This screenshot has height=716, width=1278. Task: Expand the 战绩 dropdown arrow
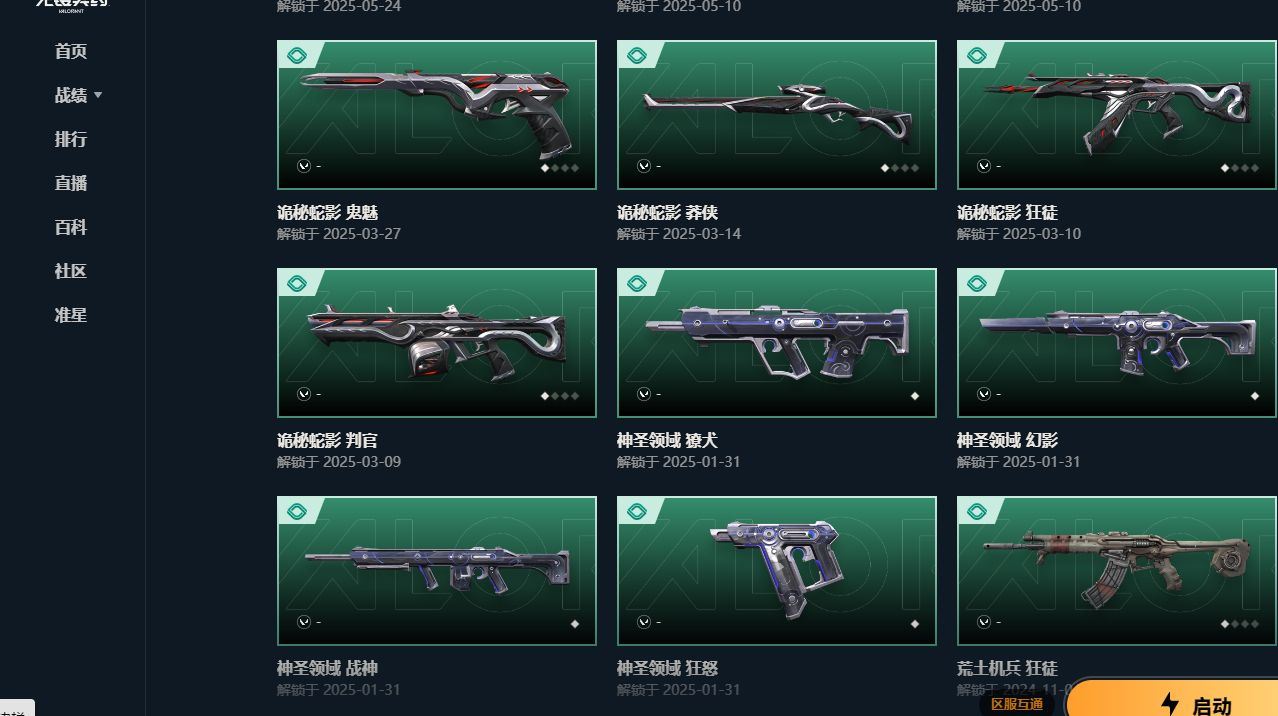[98, 95]
